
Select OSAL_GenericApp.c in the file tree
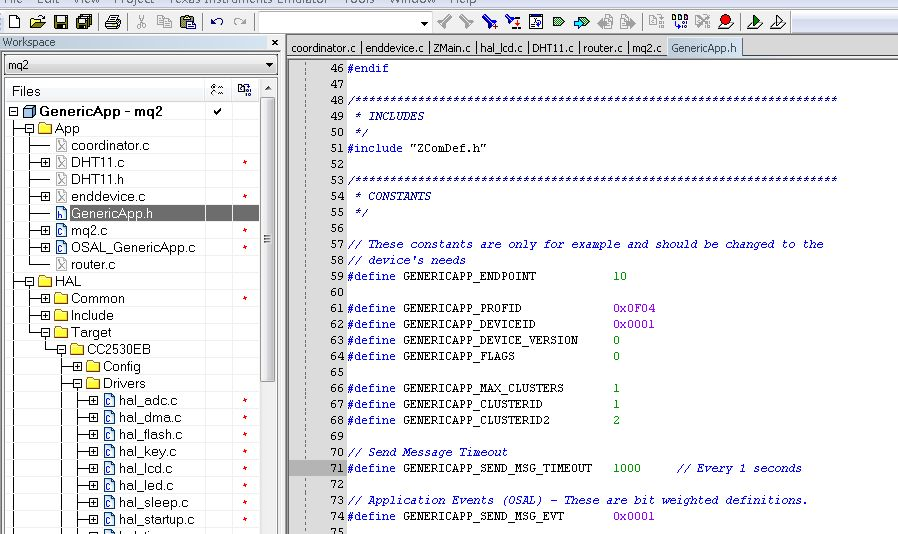click(132, 247)
